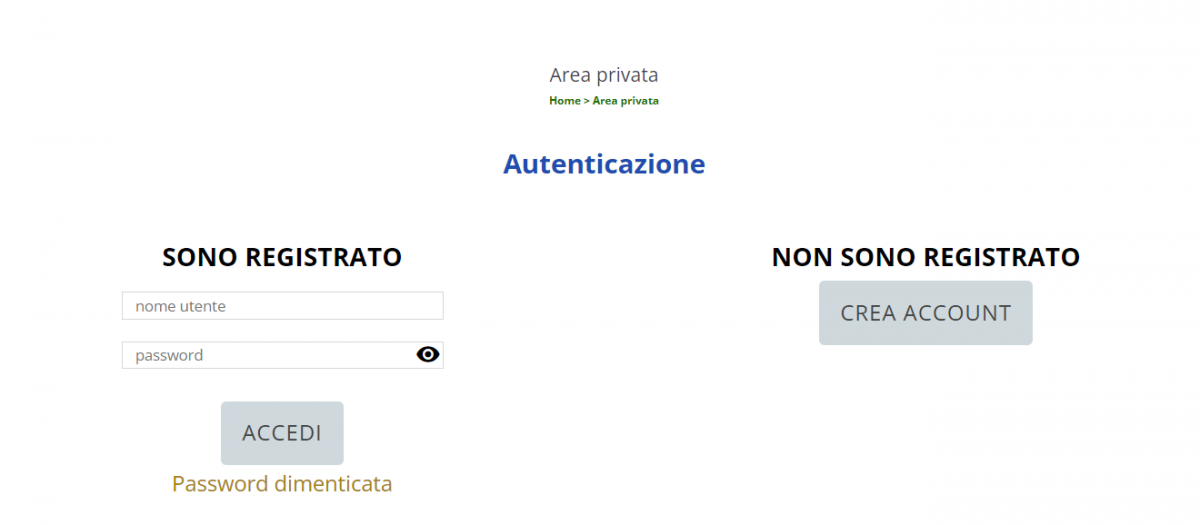Click into the nome utente field

(x=282, y=306)
